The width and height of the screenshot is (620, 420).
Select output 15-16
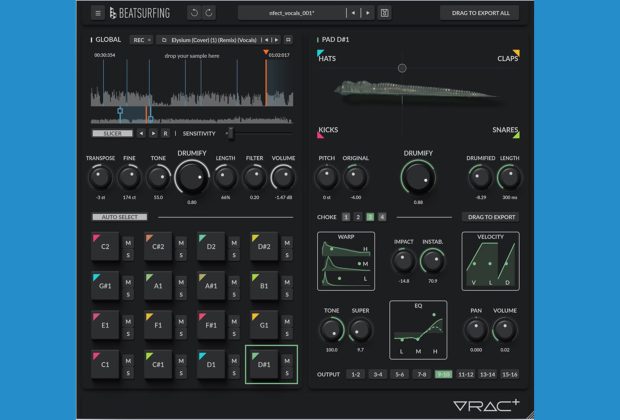509,375
